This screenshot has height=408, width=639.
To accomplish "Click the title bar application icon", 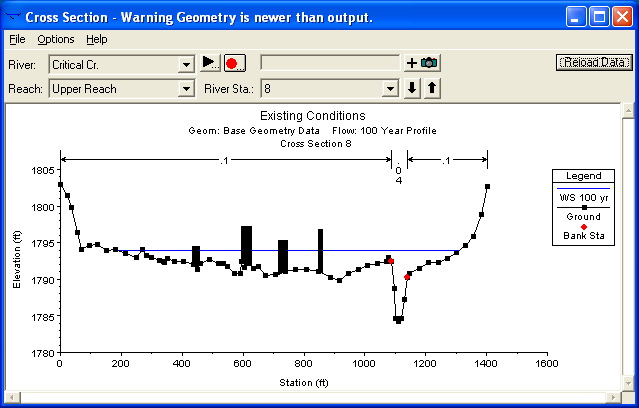I will (13, 16).
